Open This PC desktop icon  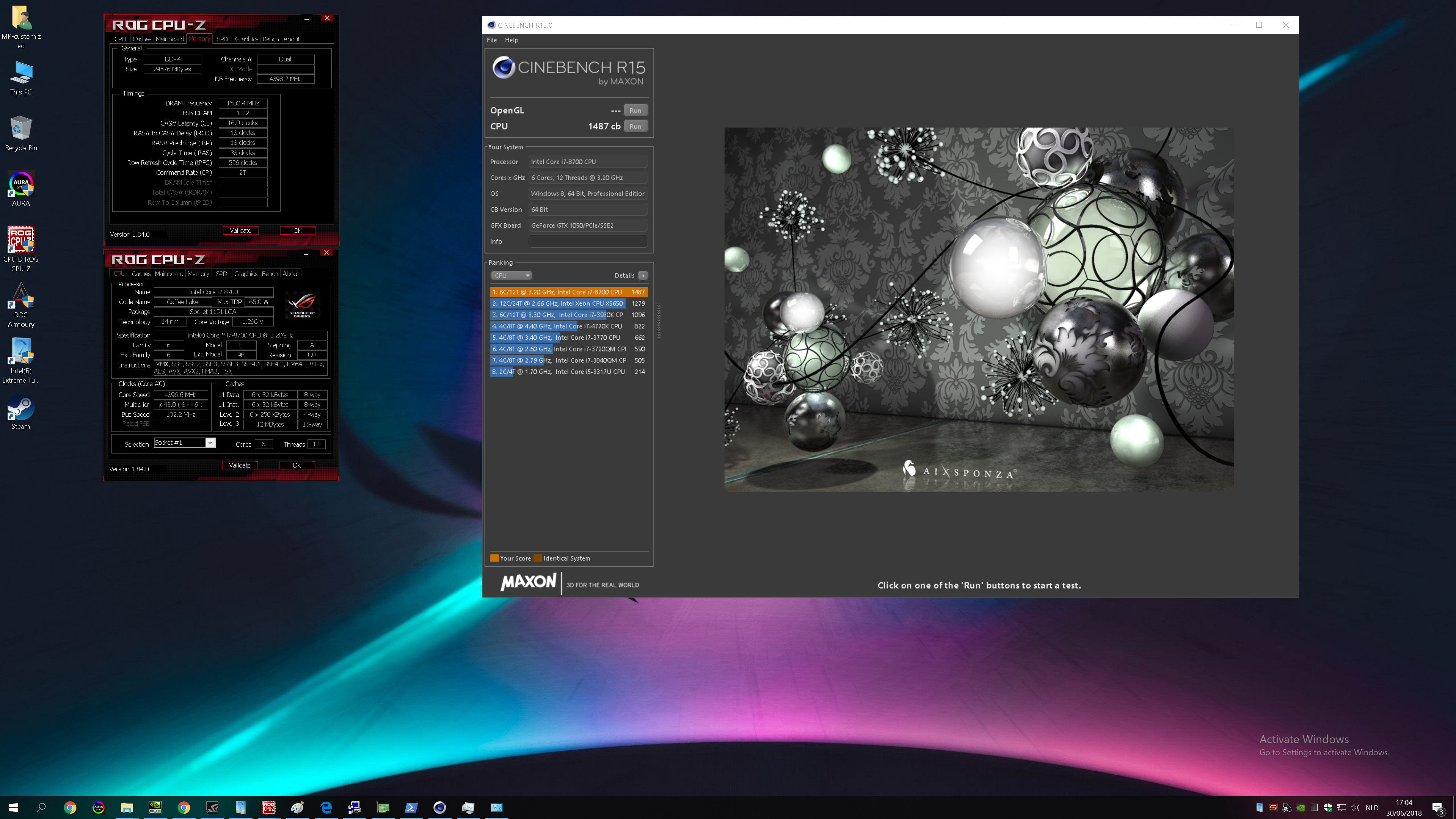pos(21,77)
